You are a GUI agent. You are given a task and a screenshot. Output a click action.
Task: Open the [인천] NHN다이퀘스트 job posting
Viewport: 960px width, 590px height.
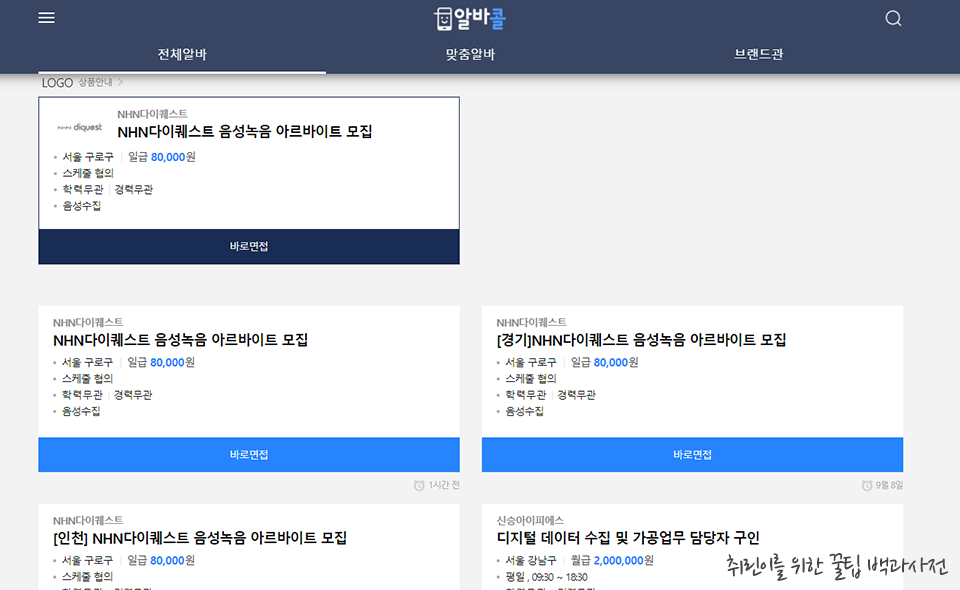coord(199,537)
